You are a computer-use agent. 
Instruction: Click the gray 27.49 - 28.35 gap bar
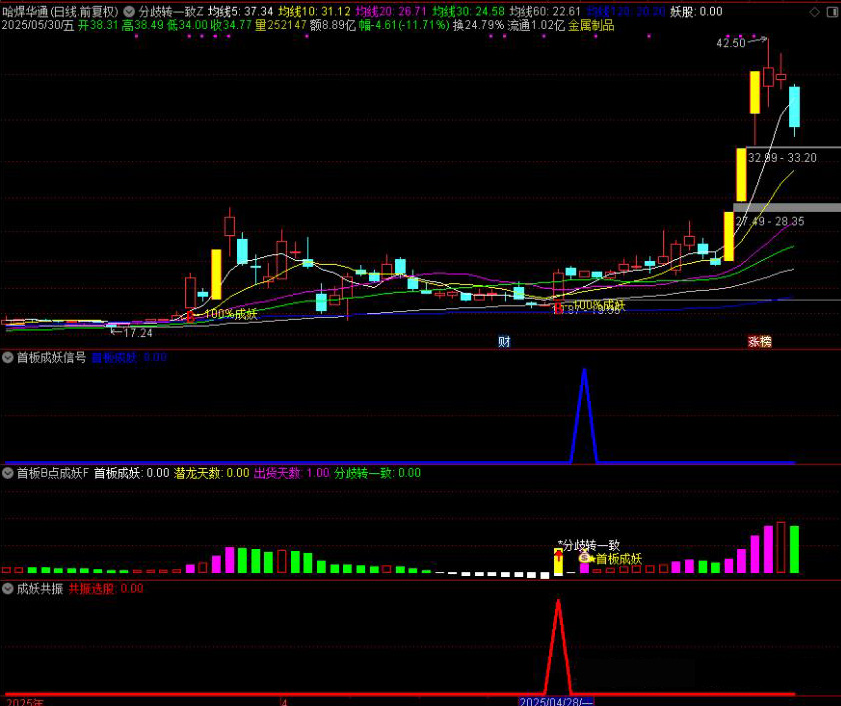(787, 208)
